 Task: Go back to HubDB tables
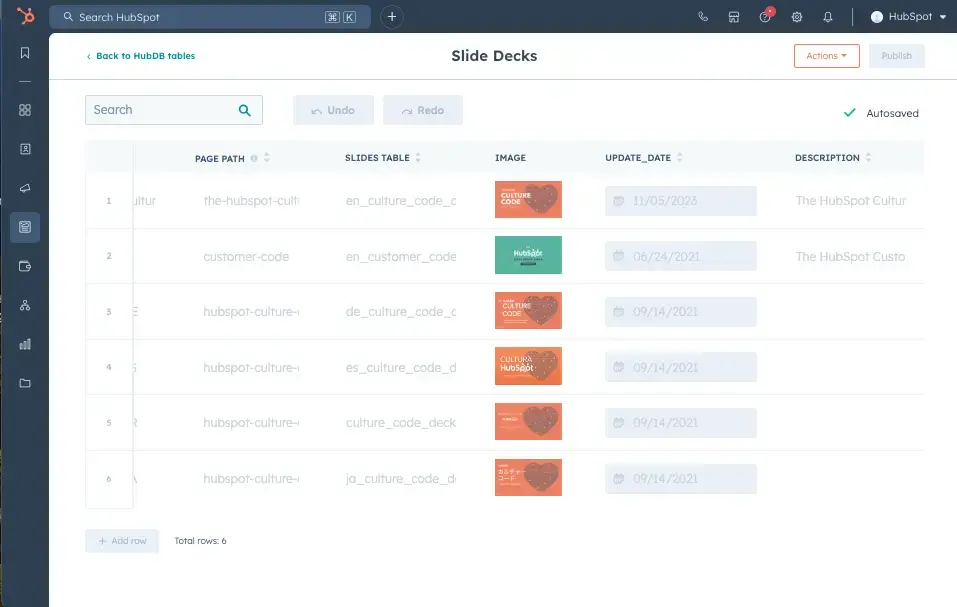(x=141, y=56)
